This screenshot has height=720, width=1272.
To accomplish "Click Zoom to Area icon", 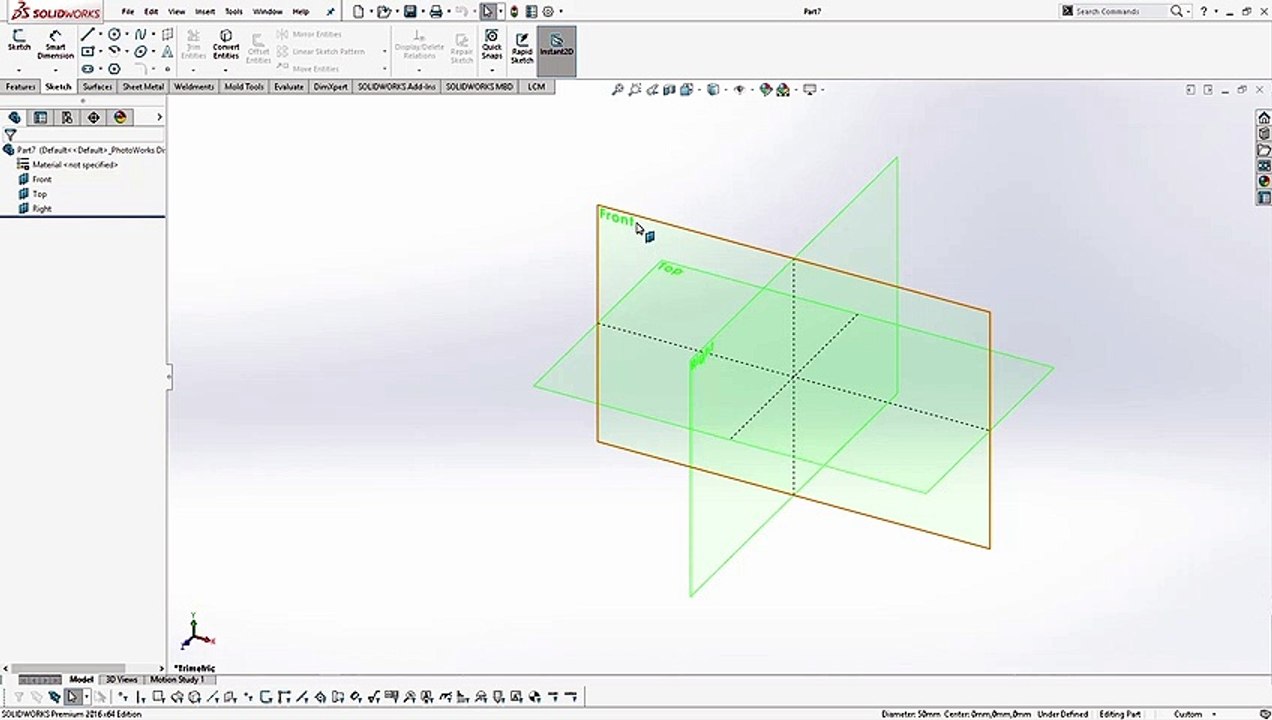I will click(x=634, y=89).
